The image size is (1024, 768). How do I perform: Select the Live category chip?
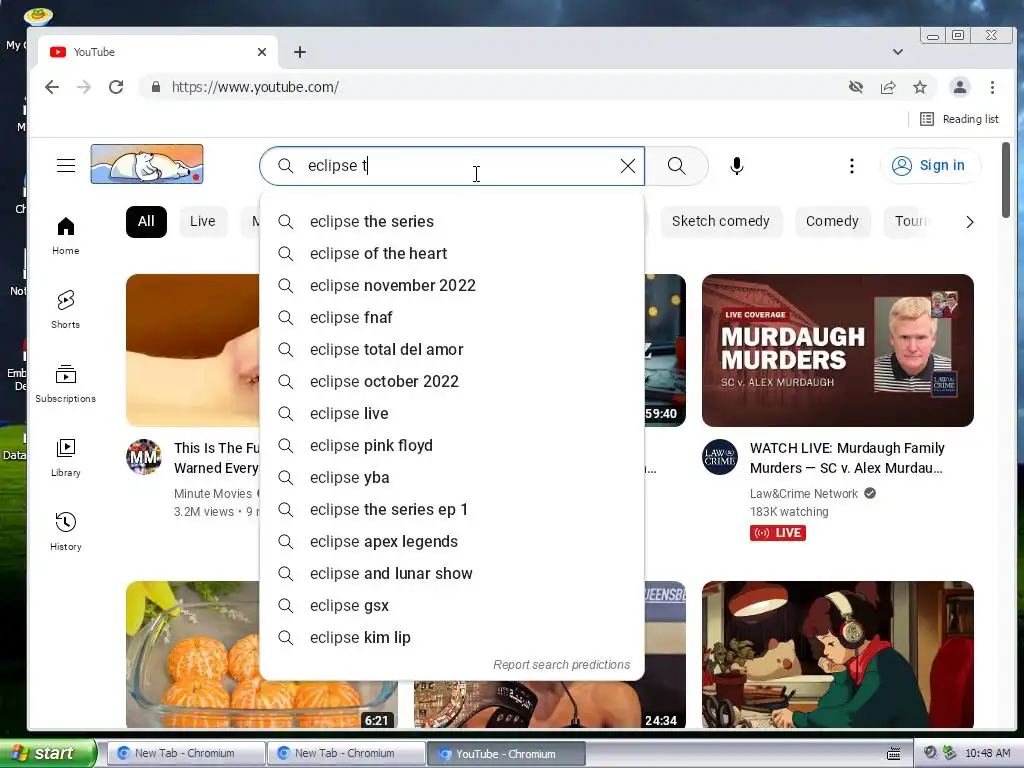click(x=202, y=221)
